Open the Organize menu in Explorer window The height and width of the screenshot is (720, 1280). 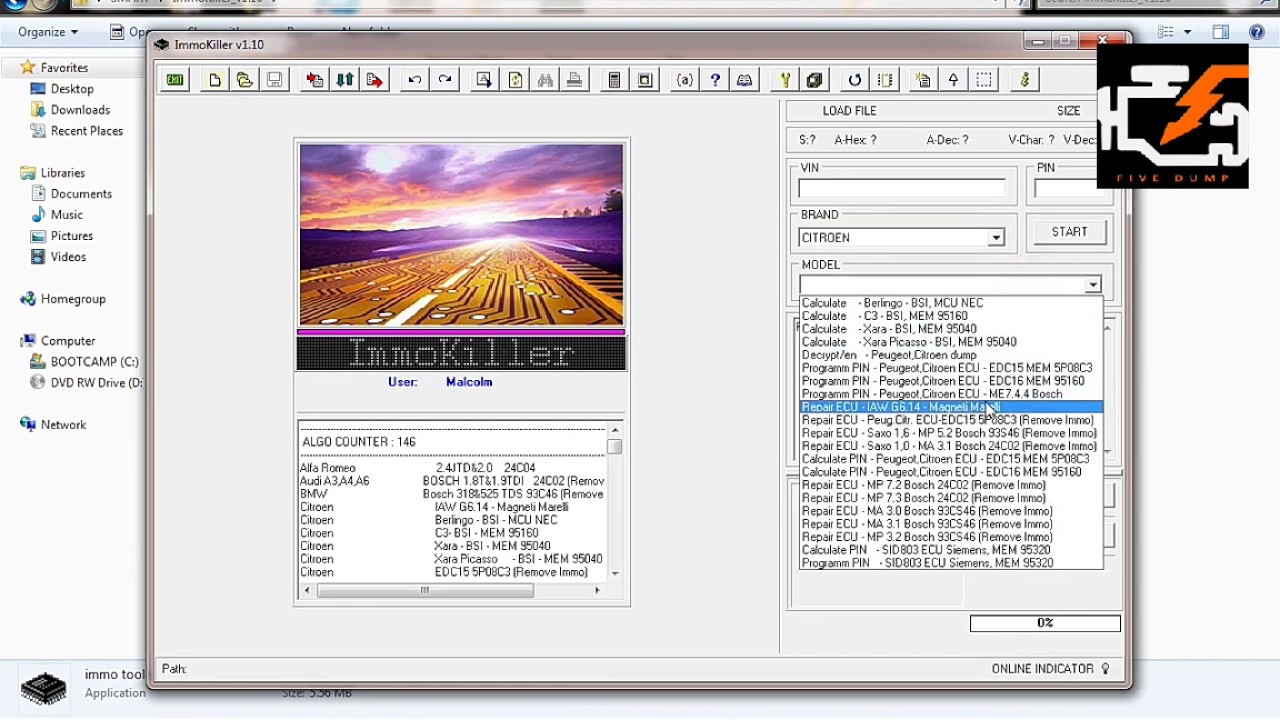pyautogui.click(x=48, y=32)
